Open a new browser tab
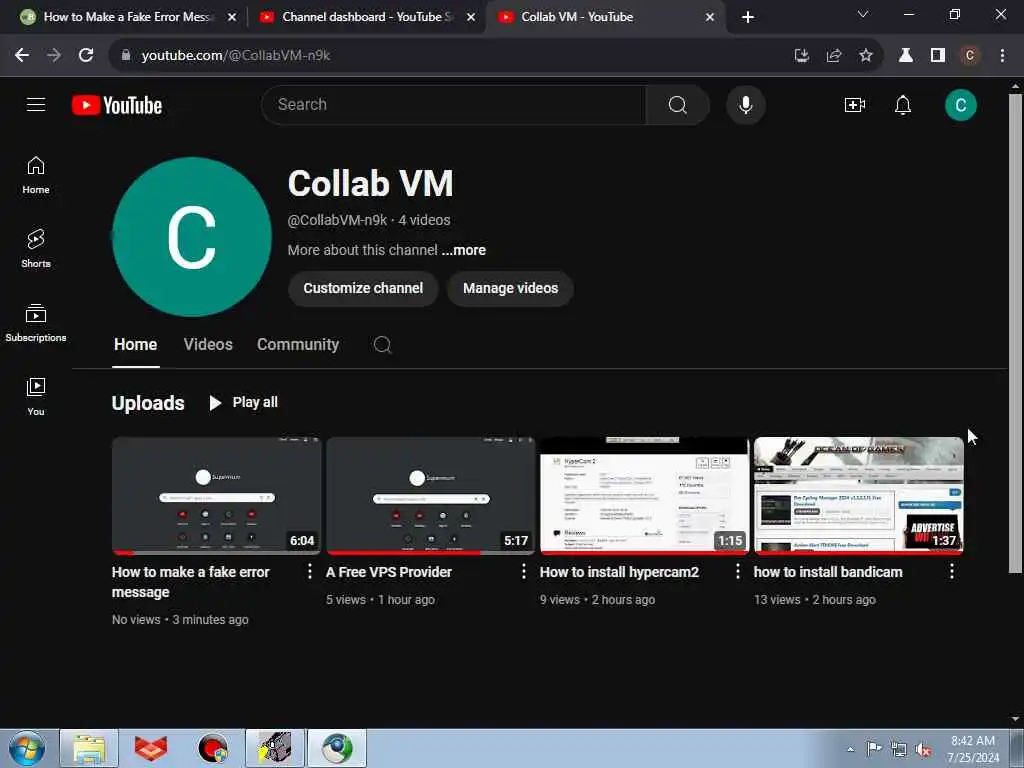This screenshot has width=1024, height=768. click(748, 17)
